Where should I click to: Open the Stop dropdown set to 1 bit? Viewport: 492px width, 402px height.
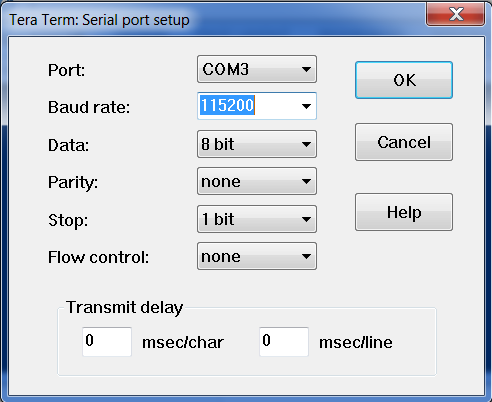pyautogui.click(x=257, y=219)
